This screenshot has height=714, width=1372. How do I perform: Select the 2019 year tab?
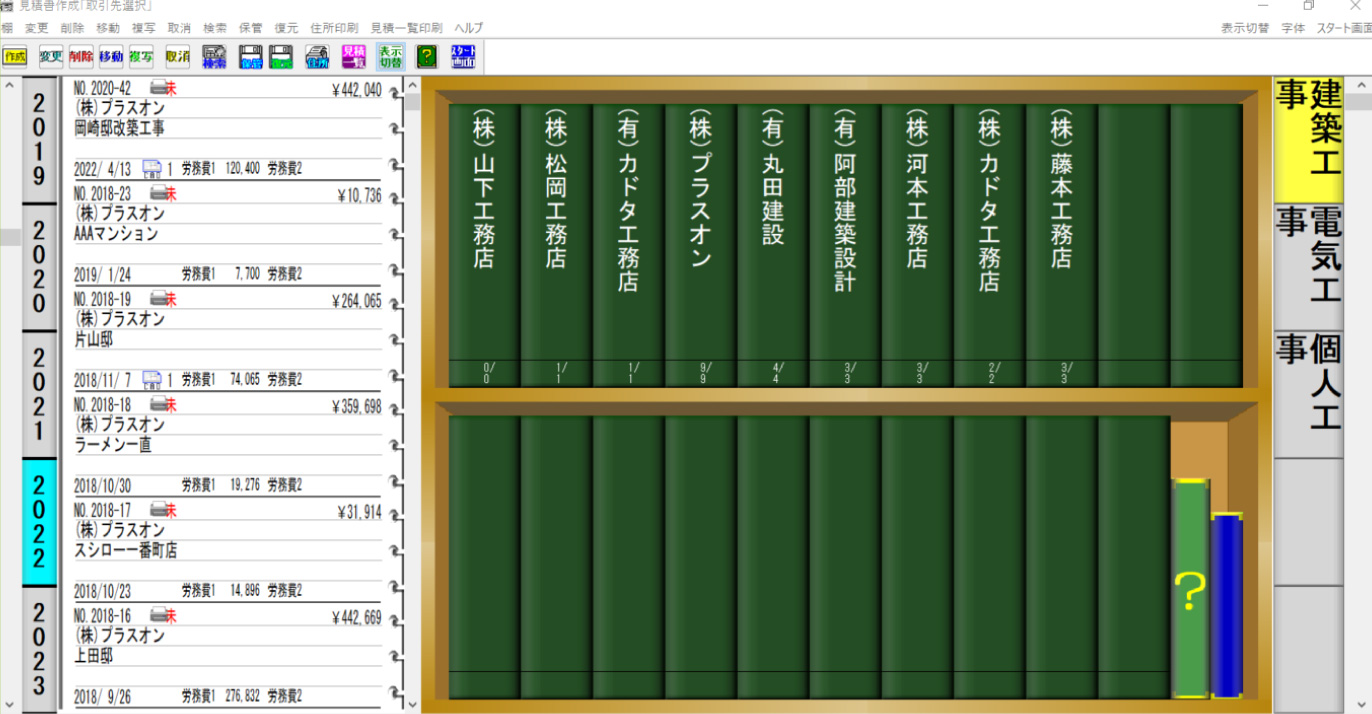point(39,140)
